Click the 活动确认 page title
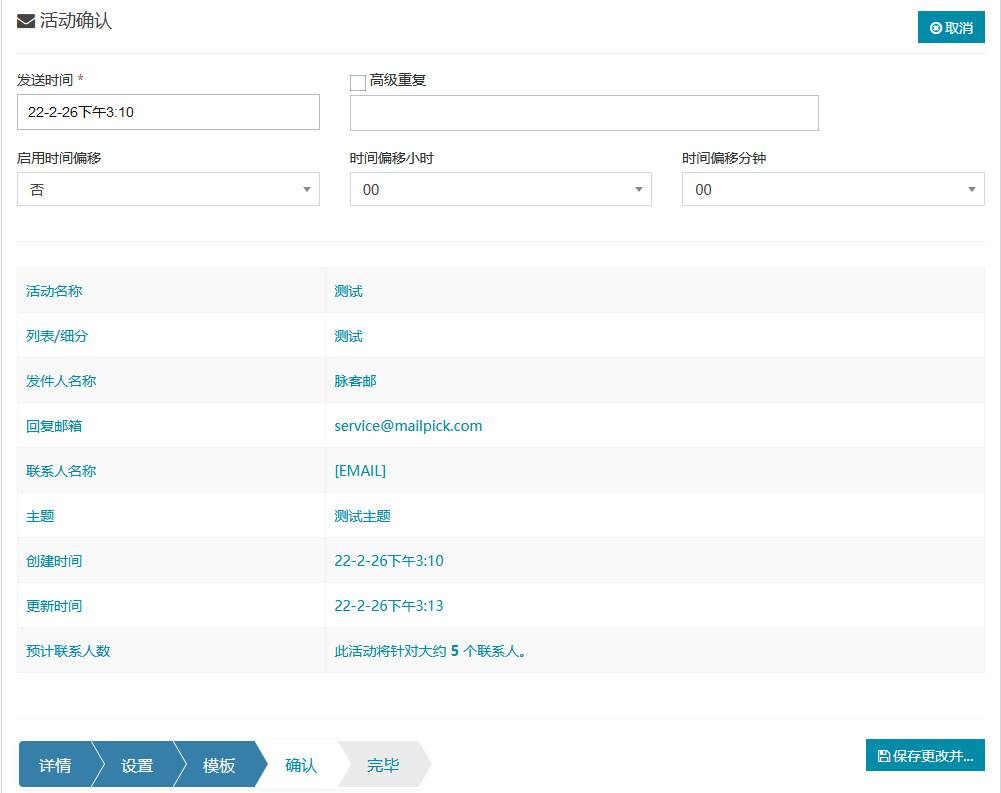Screen dimensions: 1001x793 [x=76, y=21]
